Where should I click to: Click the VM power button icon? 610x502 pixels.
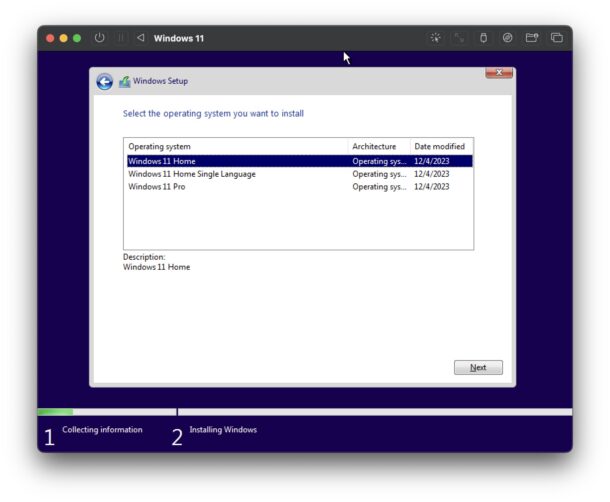pyautogui.click(x=99, y=38)
